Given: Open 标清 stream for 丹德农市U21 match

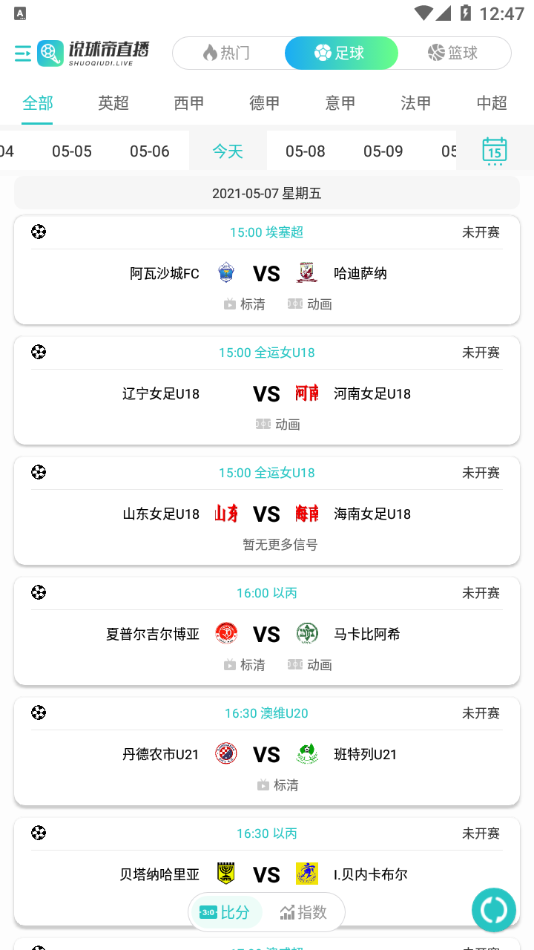Looking at the screenshot, I should [x=278, y=785].
